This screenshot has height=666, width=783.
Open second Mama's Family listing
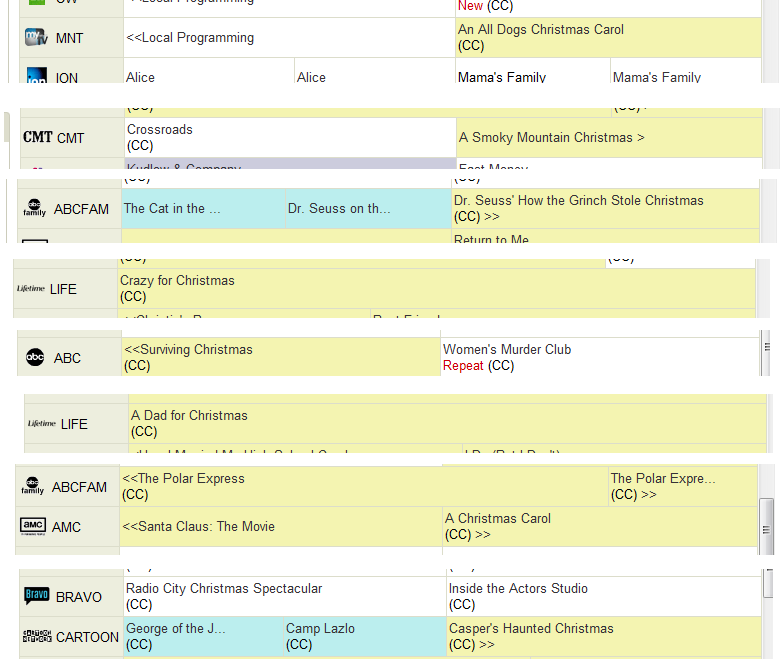686,71
